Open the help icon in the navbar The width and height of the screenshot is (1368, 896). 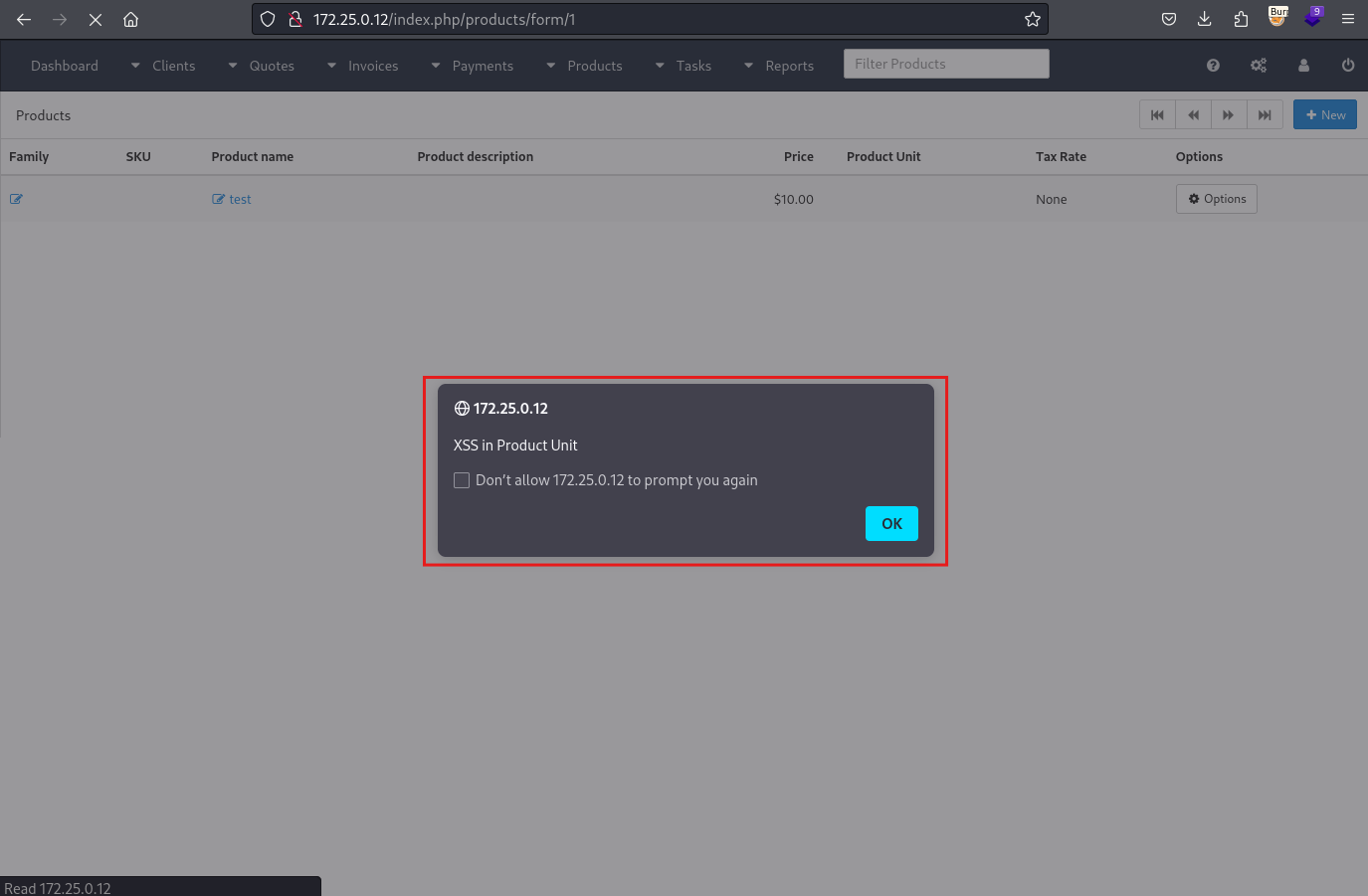[1213, 65]
